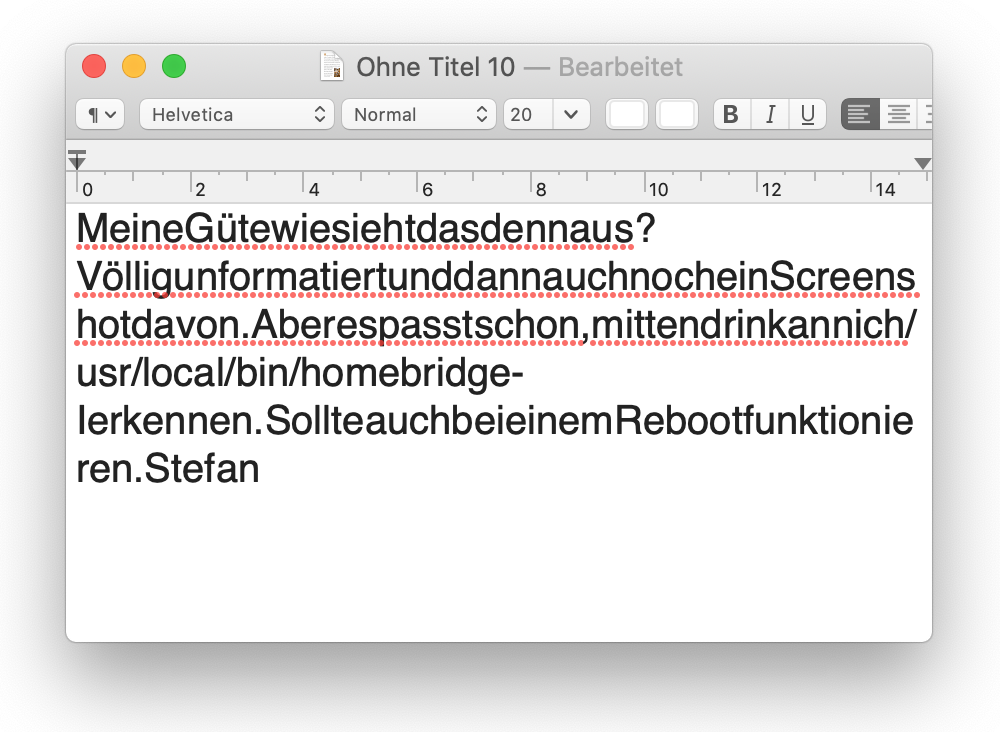Image resolution: width=1000 pixels, height=732 pixels.
Task: Click the font size field showing 20
Action: 527,115
